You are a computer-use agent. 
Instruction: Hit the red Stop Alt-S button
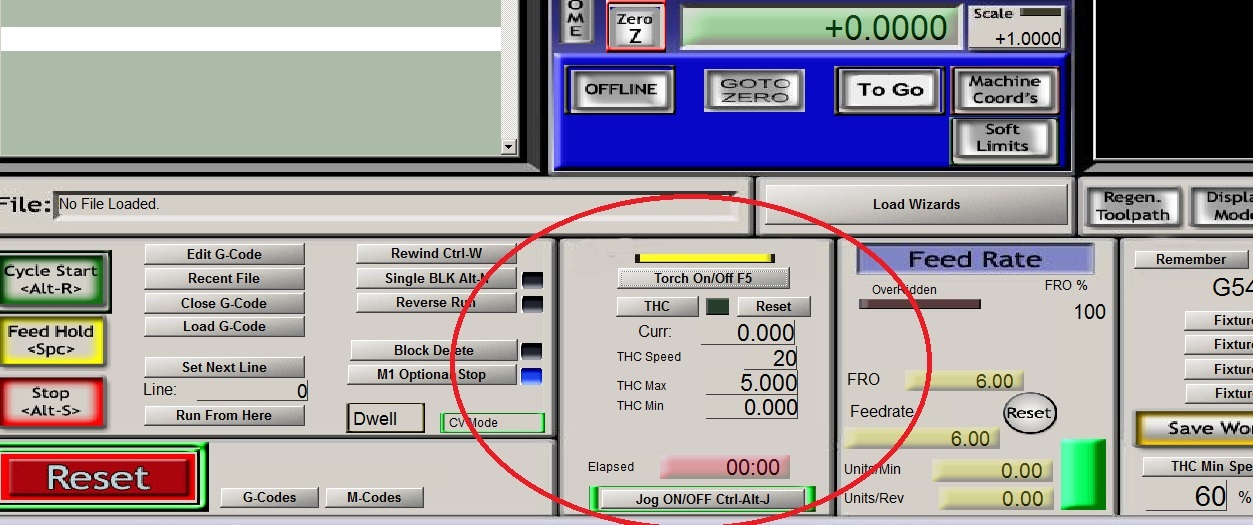[50, 402]
